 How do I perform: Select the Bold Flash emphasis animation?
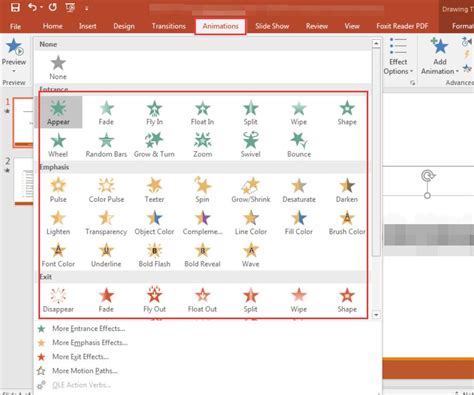coord(154,255)
